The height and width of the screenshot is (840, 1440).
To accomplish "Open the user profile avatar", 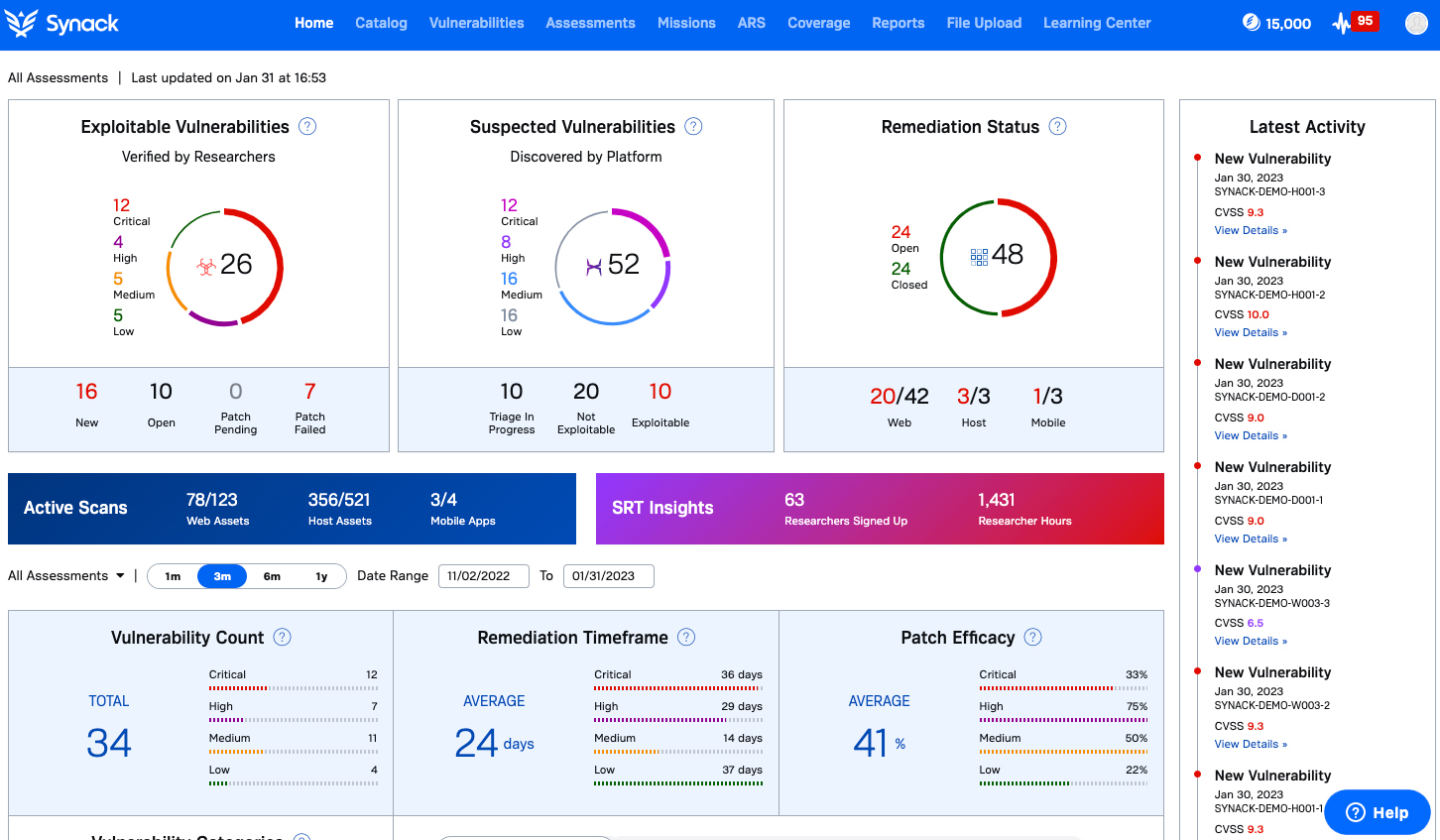I will [x=1416, y=23].
